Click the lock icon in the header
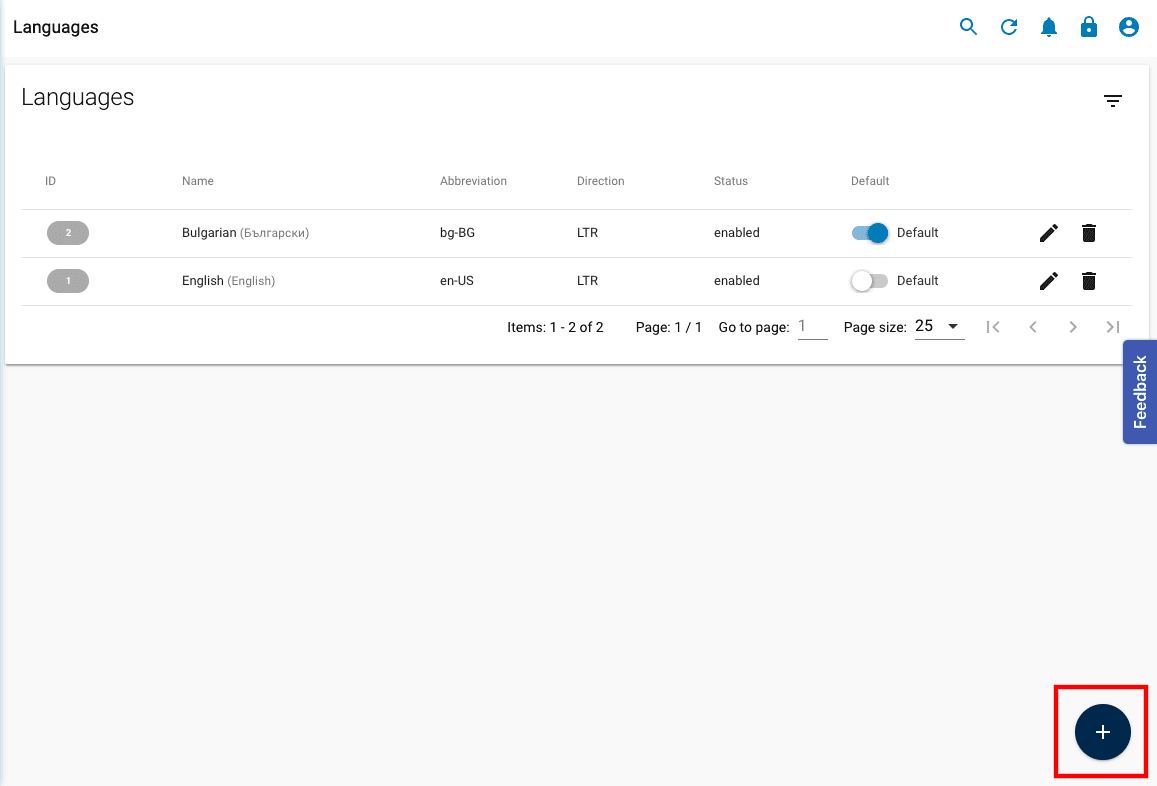The width and height of the screenshot is (1157, 786). 1089,27
